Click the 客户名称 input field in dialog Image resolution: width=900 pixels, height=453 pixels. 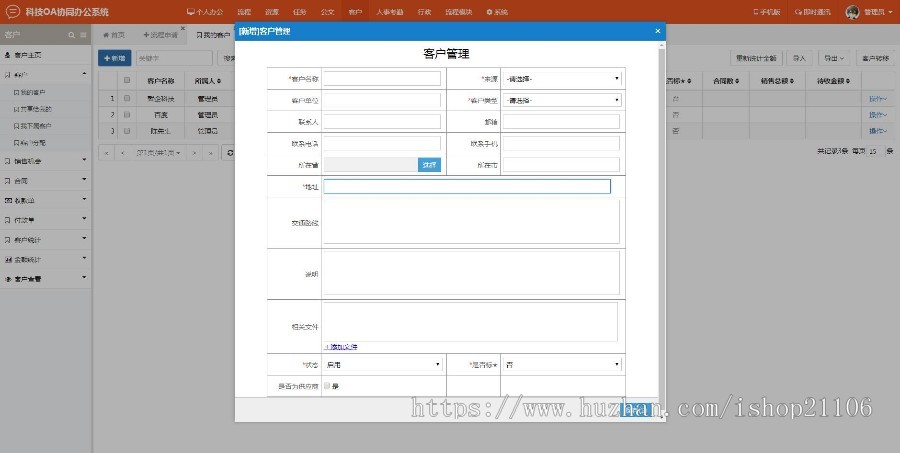pyautogui.click(x=382, y=78)
